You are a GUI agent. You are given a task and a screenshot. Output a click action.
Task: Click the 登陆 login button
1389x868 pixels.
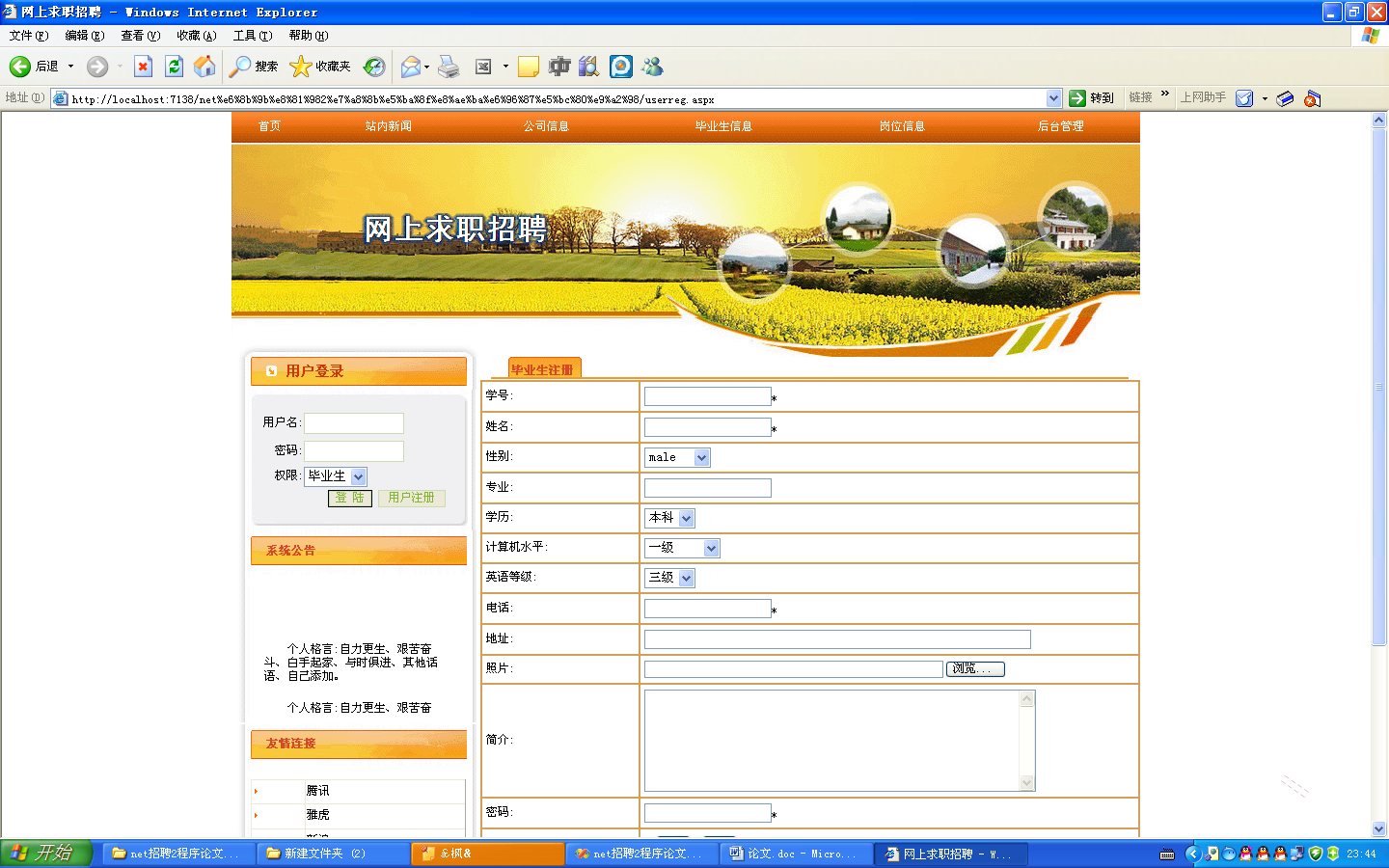(x=349, y=498)
